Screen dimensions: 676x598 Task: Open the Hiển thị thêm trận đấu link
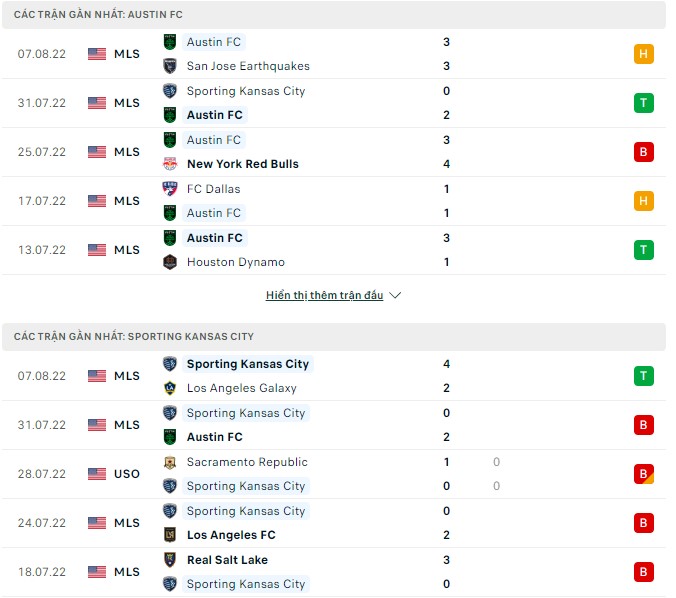pos(324,296)
